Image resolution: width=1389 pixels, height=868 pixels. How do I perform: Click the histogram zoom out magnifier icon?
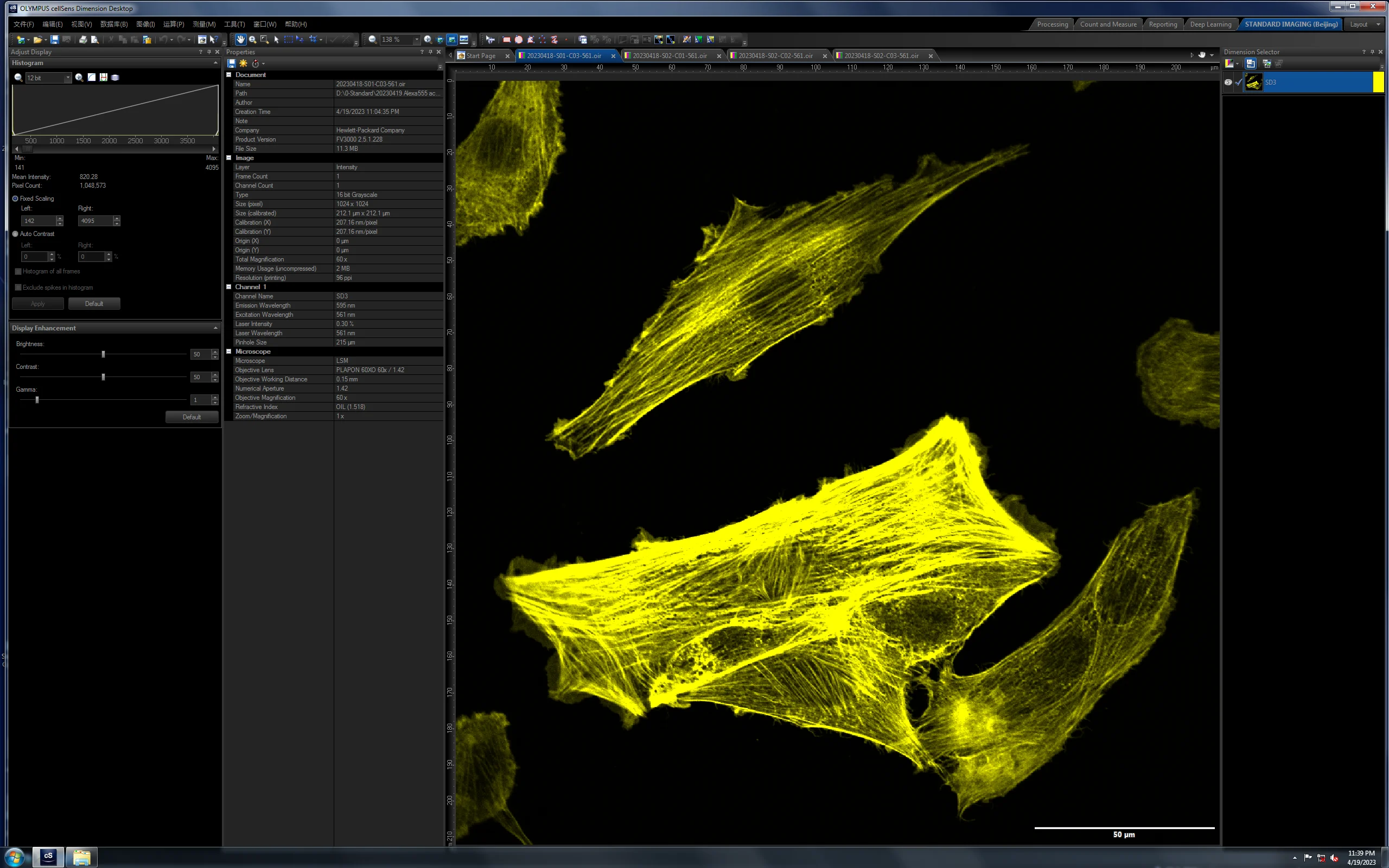18,78
